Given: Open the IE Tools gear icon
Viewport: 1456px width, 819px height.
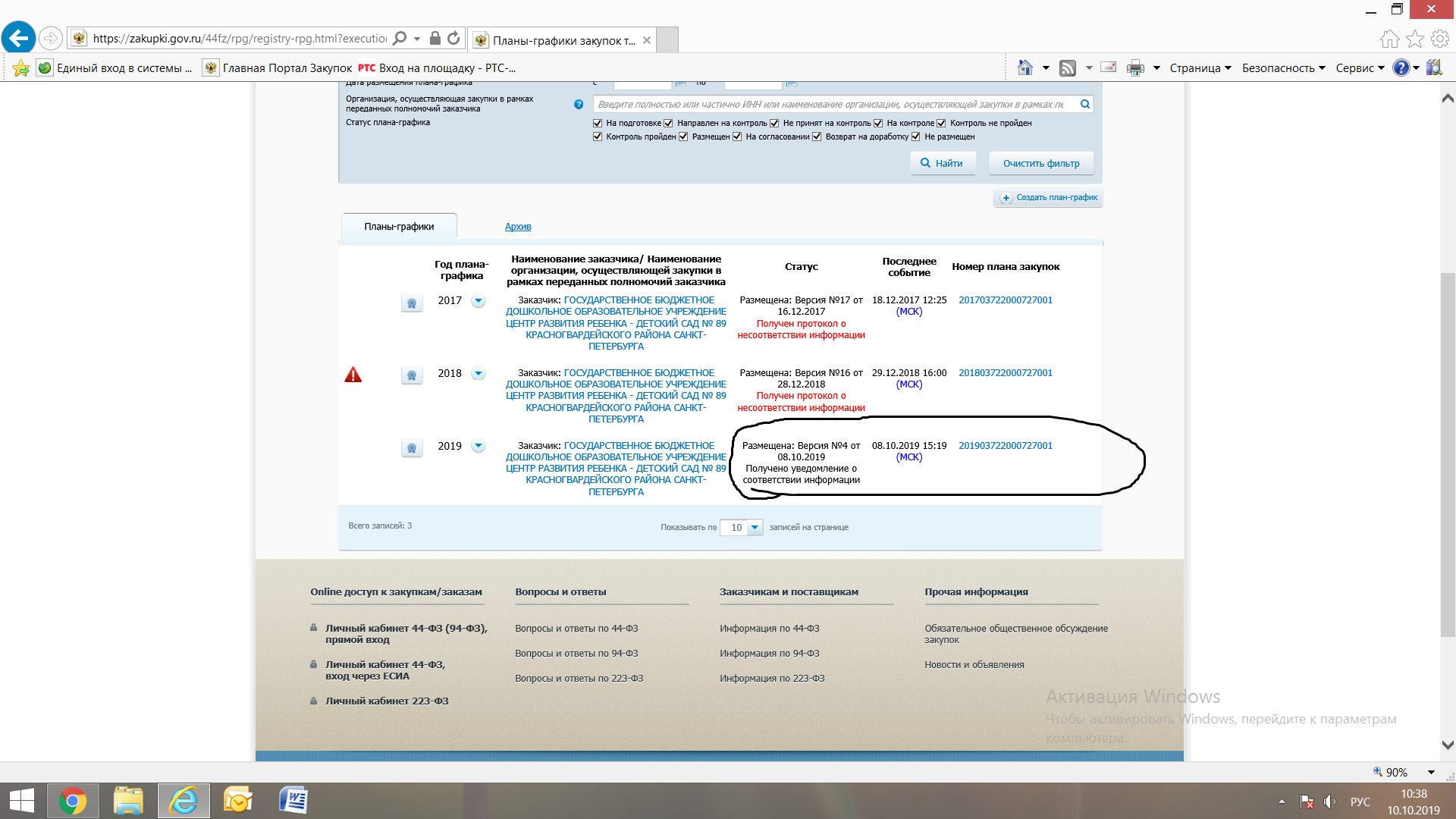Looking at the screenshot, I should click(1440, 39).
